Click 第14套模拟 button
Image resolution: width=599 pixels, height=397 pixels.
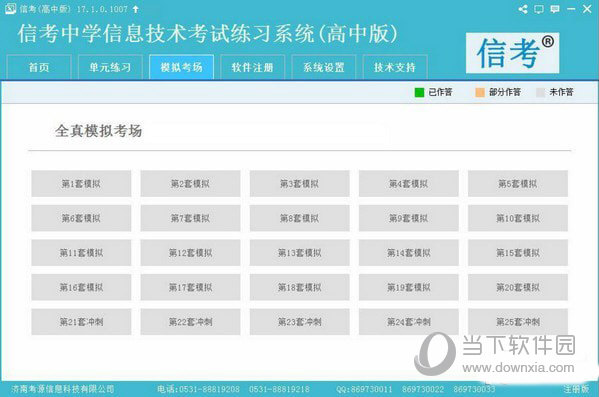409,253
